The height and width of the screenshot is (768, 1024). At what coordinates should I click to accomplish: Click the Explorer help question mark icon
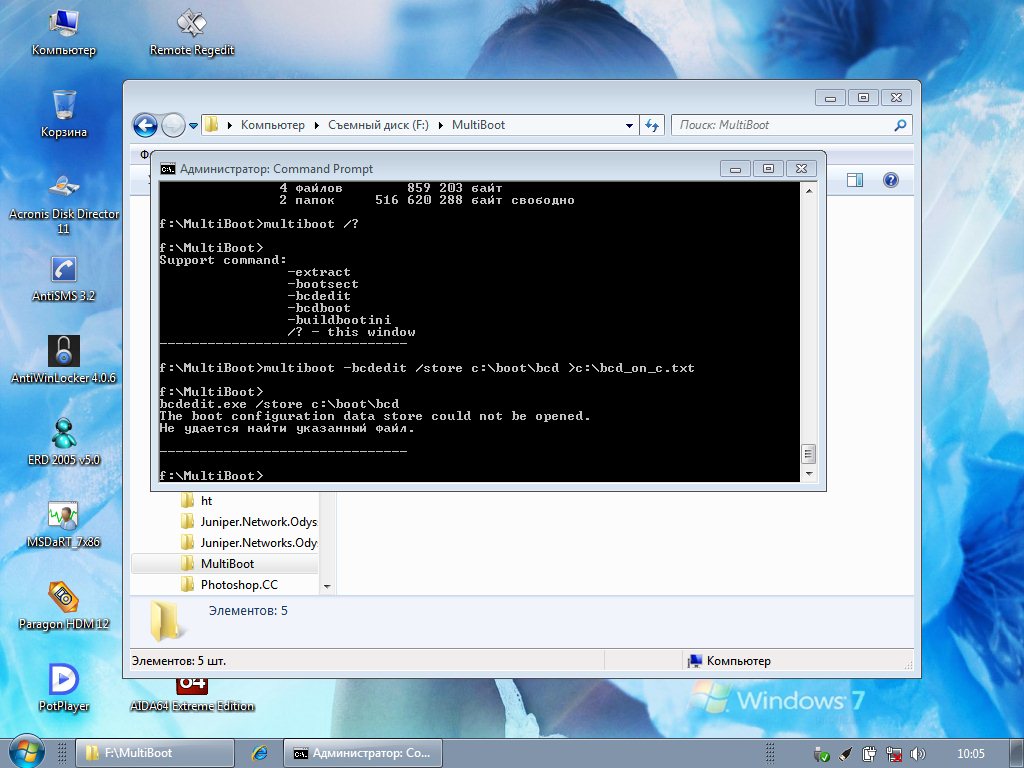(890, 180)
